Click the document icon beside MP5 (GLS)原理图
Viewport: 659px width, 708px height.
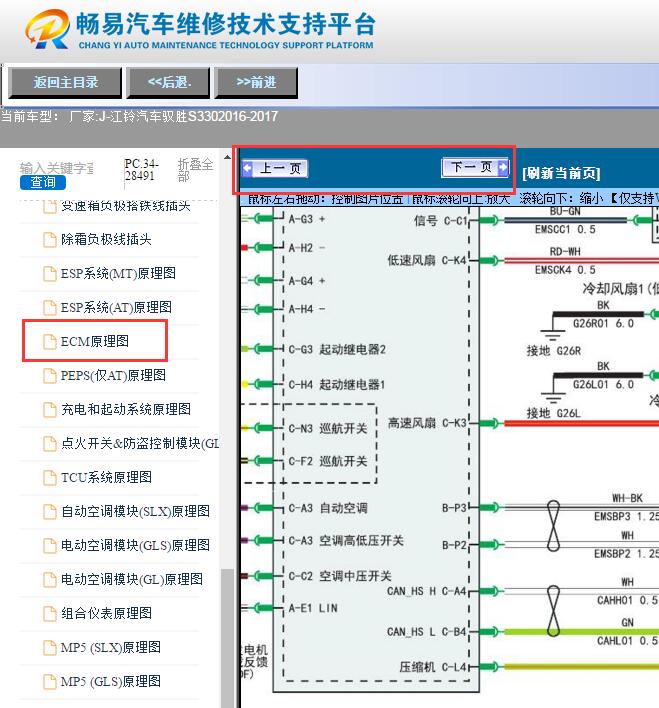(x=50, y=682)
